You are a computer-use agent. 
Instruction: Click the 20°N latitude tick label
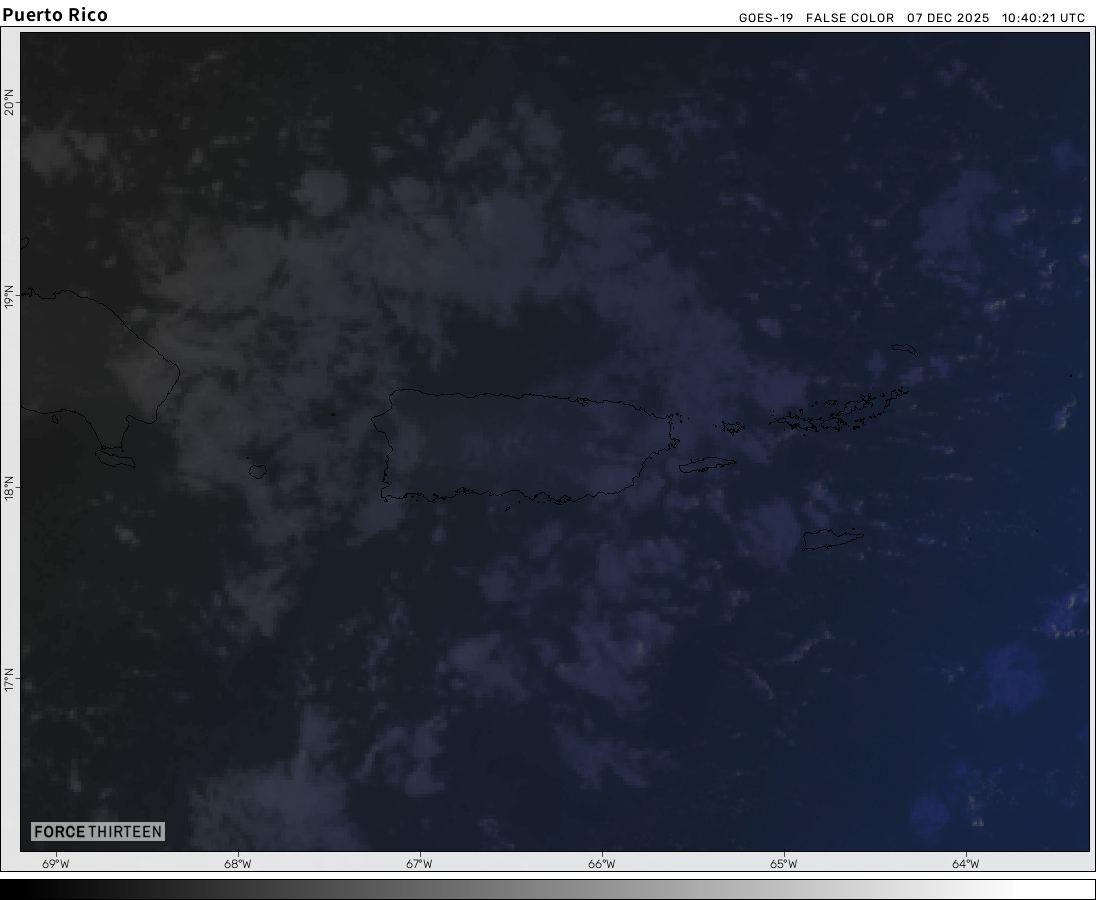pyautogui.click(x=10, y=103)
